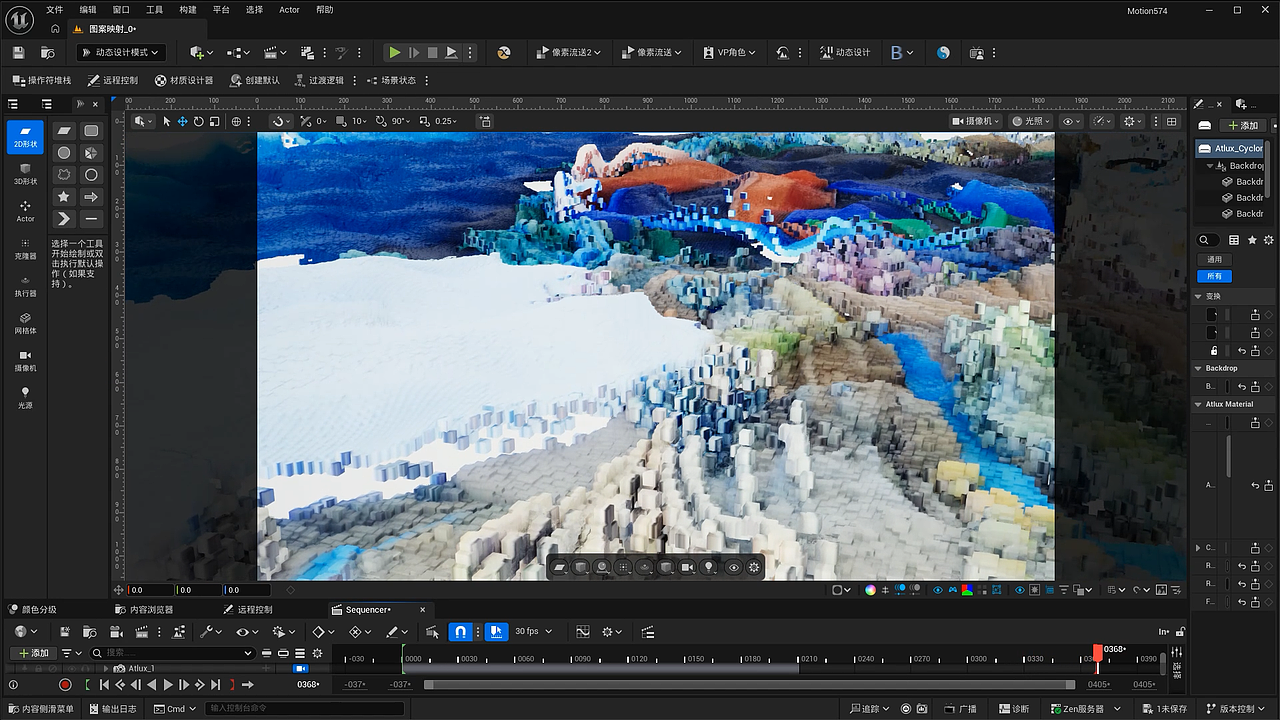Choose the arrow 2D shape

tap(91, 196)
